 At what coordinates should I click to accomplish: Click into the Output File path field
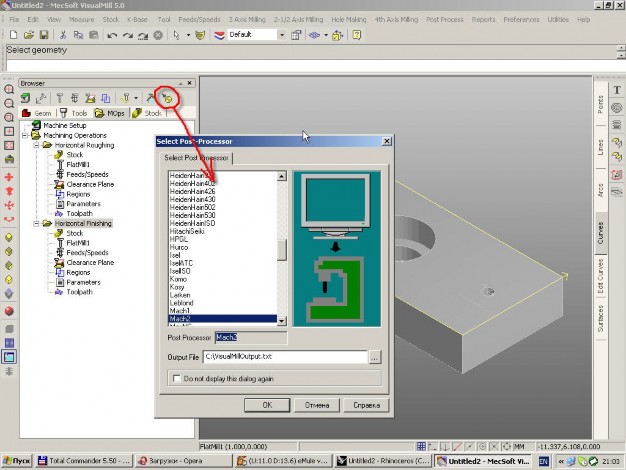pyautogui.click(x=285, y=357)
